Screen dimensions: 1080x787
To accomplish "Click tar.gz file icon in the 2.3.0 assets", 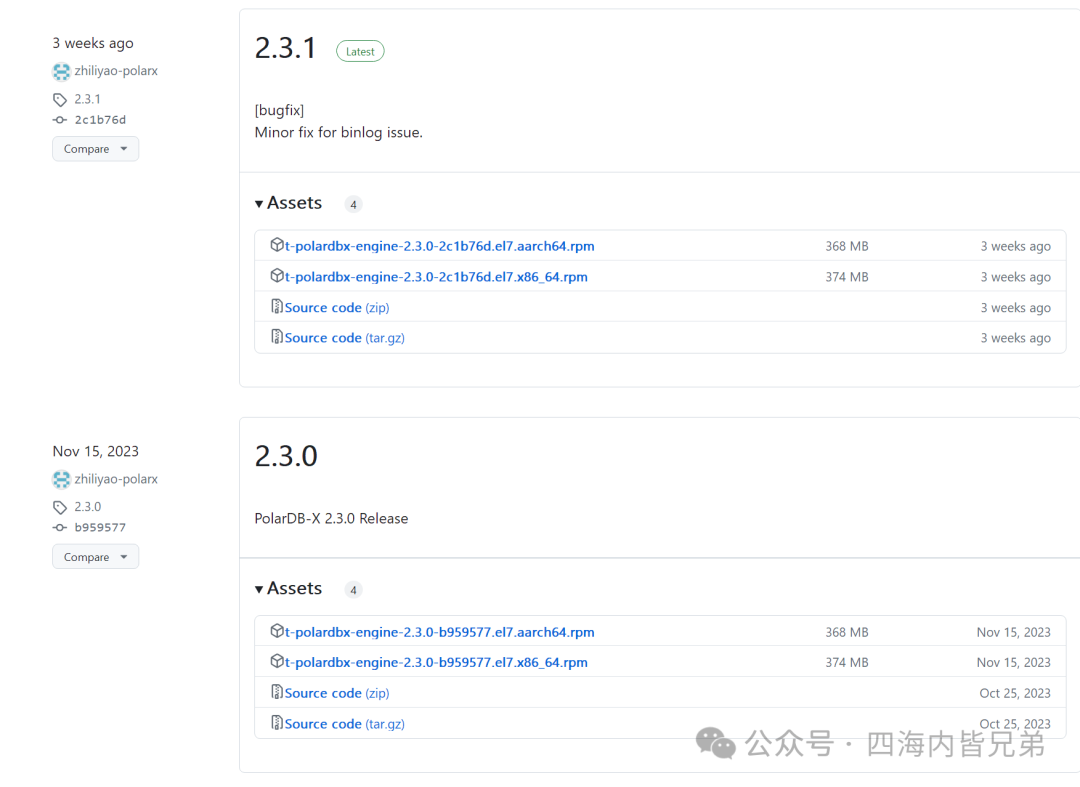I will click(x=277, y=722).
